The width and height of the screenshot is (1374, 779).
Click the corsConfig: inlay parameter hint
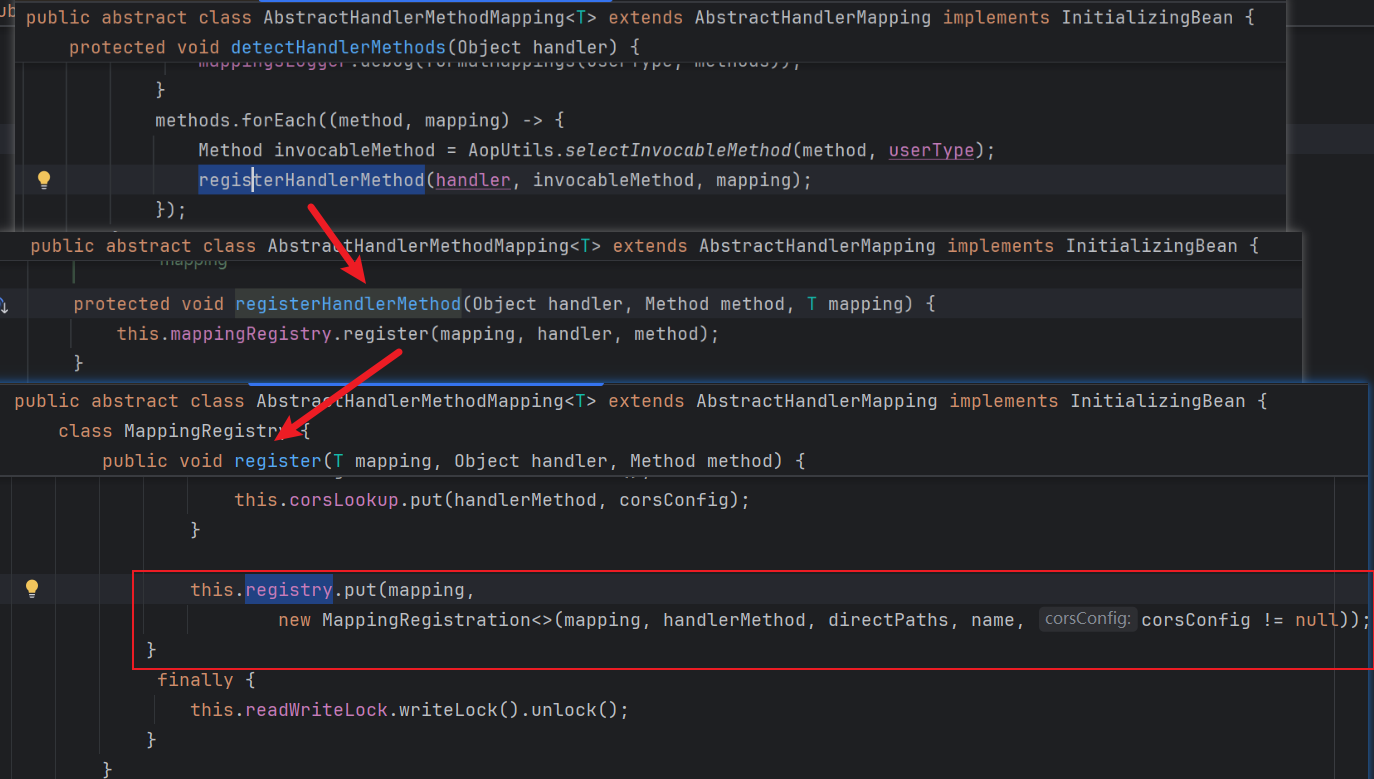(x=1087, y=619)
